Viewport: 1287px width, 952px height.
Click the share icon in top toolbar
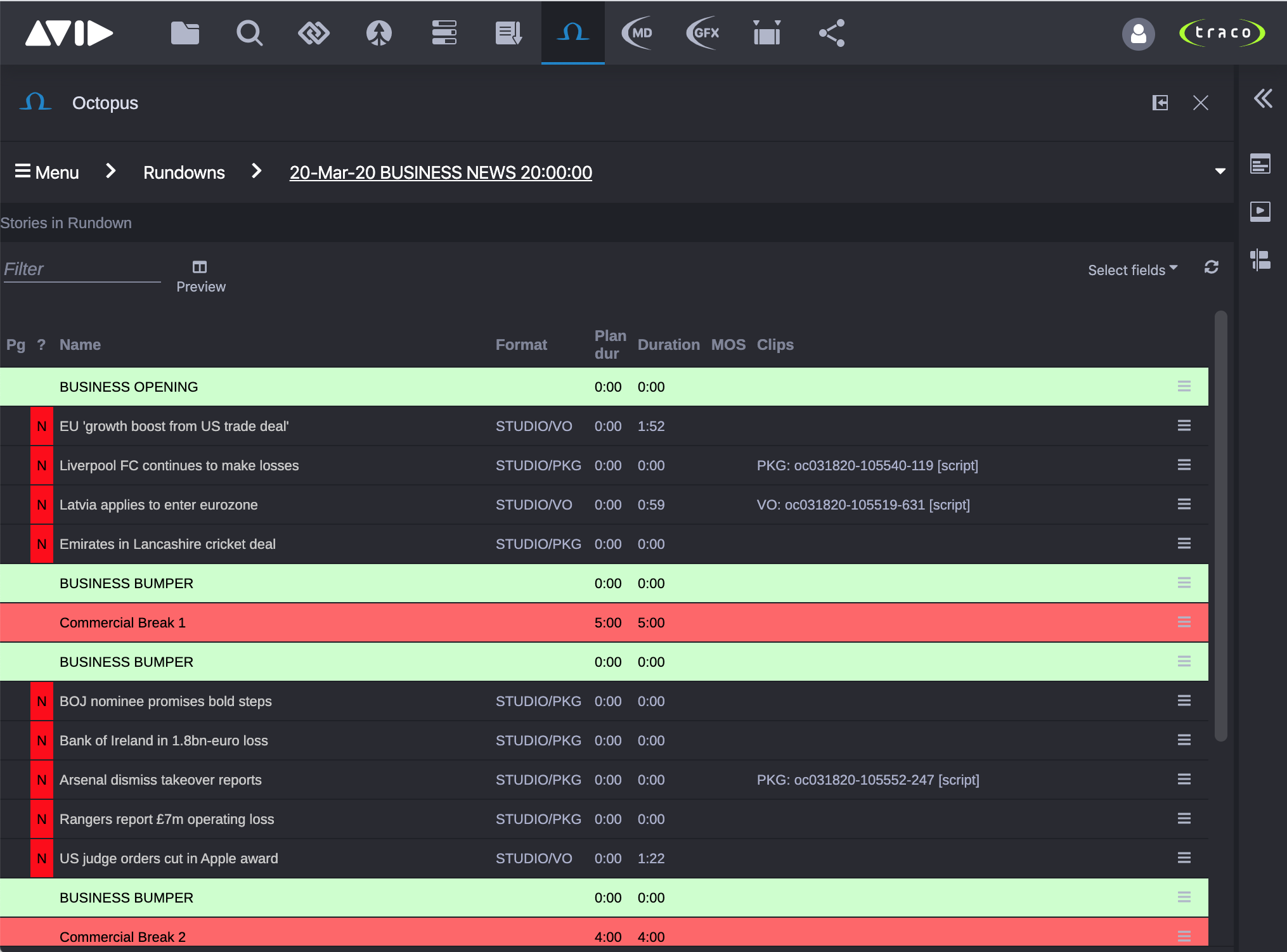pos(832,33)
